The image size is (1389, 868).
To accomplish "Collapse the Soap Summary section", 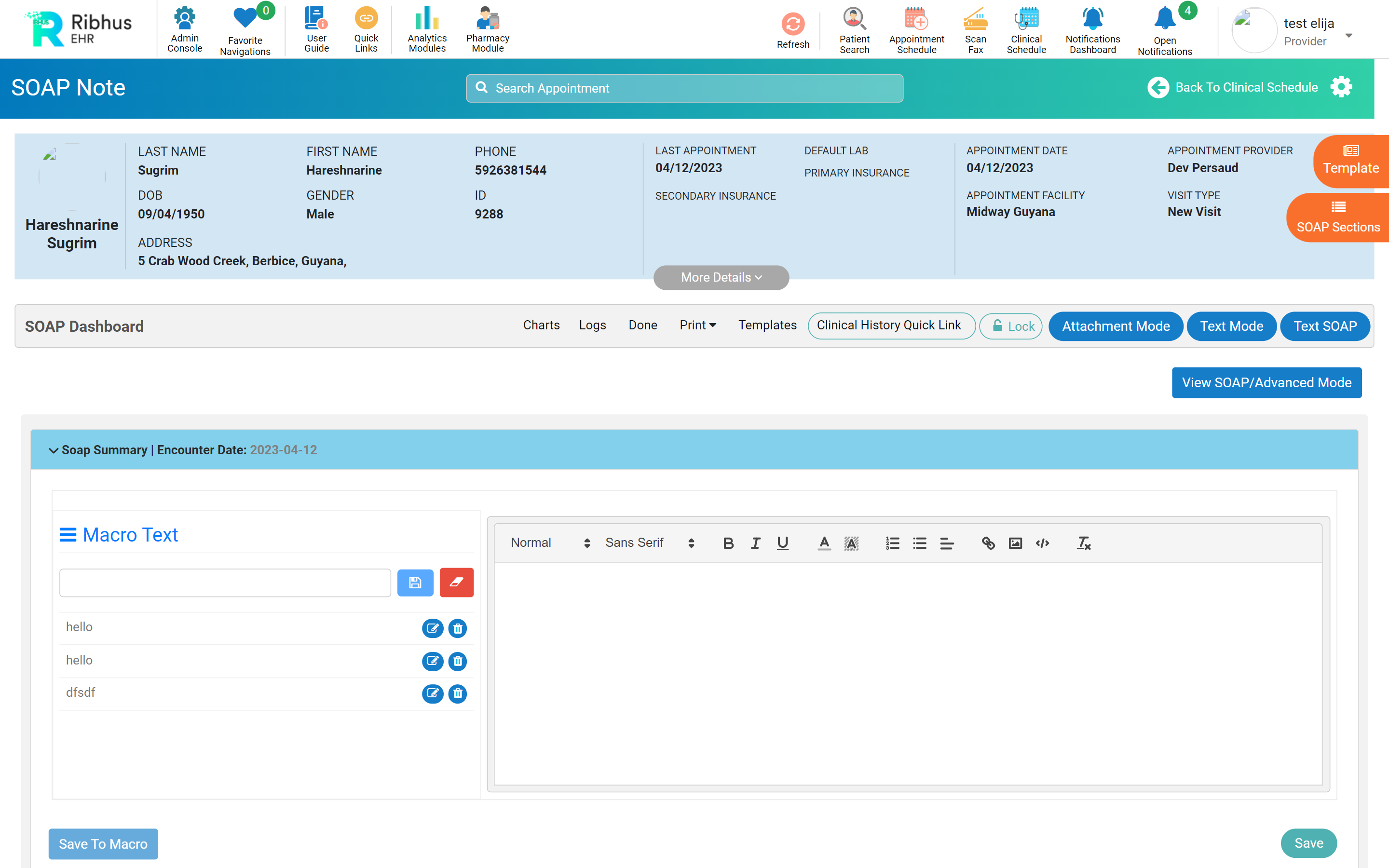I will 54,450.
